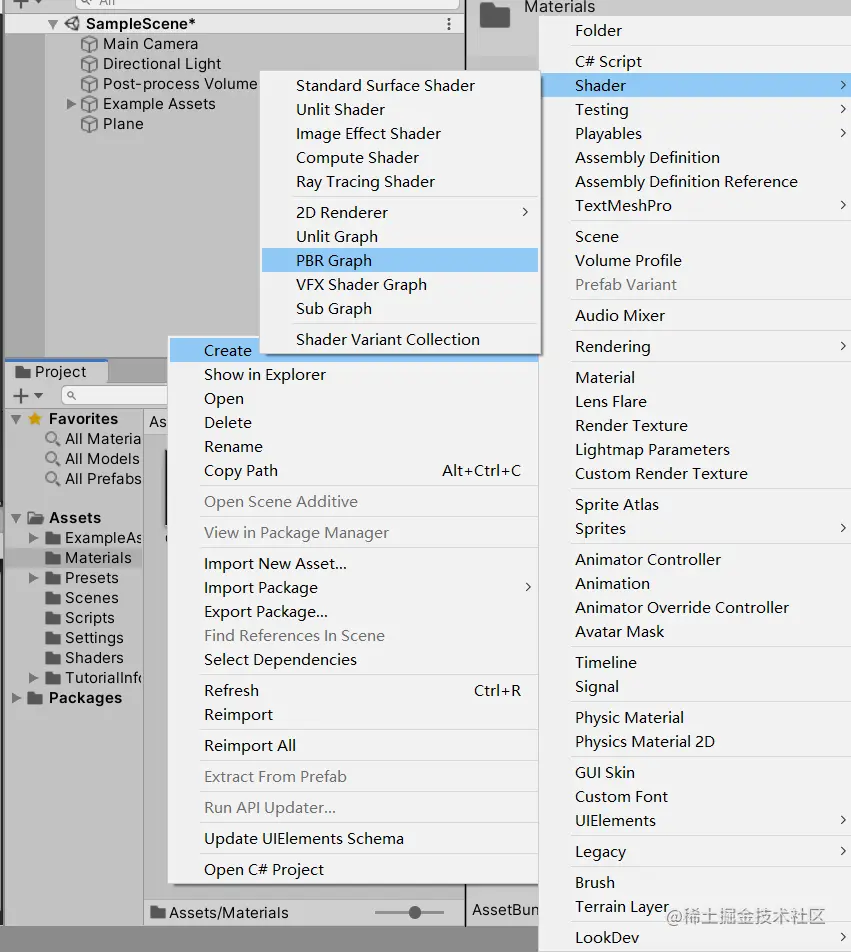The width and height of the screenshot is (851, 952).
Task: Choose Terrain Layer option
Action: point(696,906)
